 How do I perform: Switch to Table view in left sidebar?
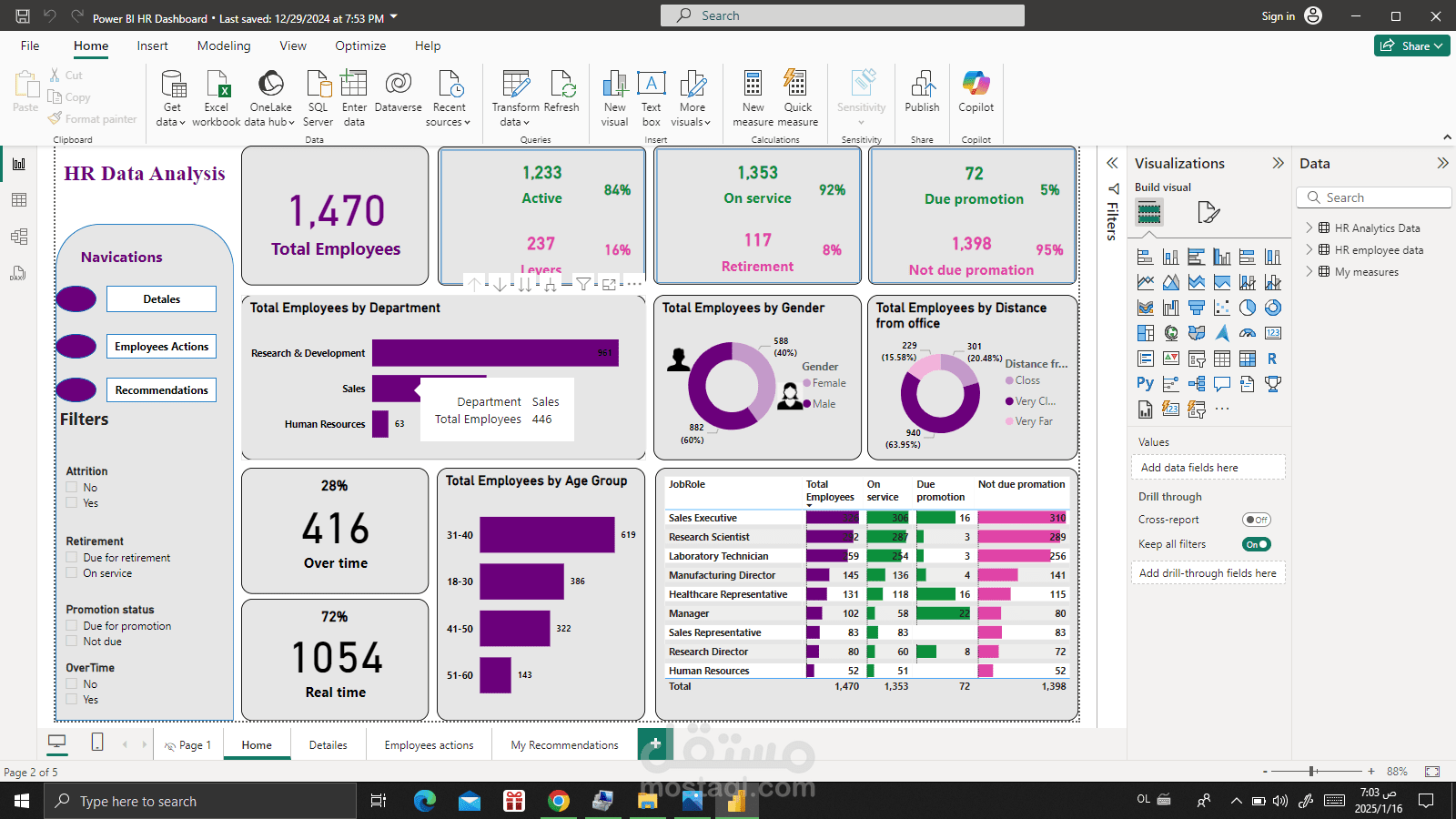click(x=19, y=200)
